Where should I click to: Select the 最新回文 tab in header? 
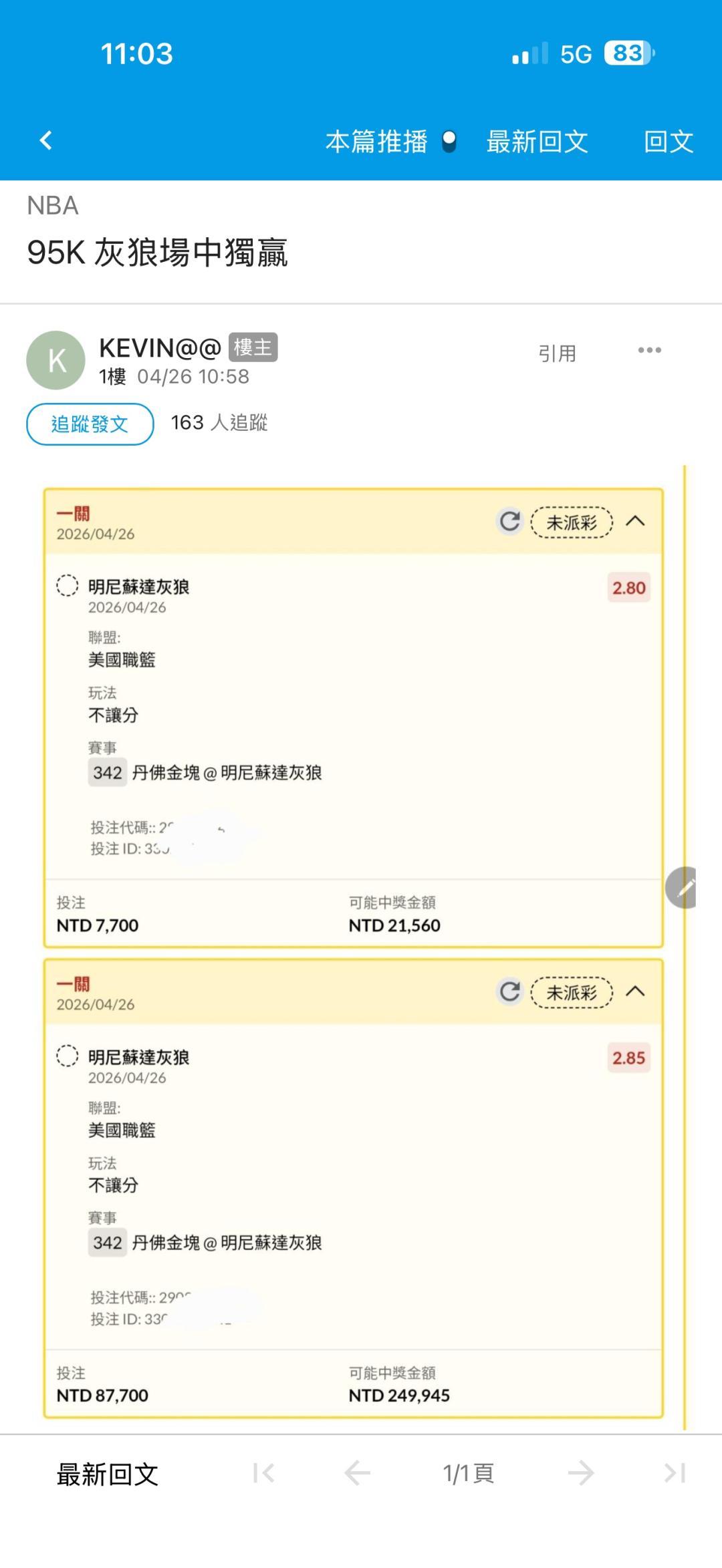(537, 142)
